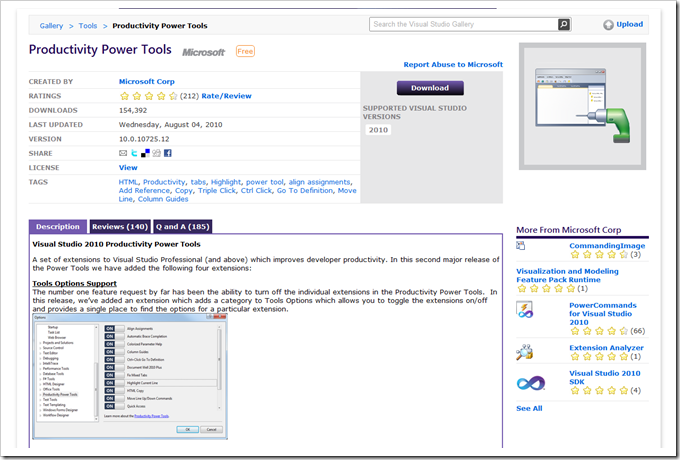The width and height of the screenshot is (680, 460).
Task: Click the CommandingImage extension icon
Action: pyautogui.click(x=520, y=246)
